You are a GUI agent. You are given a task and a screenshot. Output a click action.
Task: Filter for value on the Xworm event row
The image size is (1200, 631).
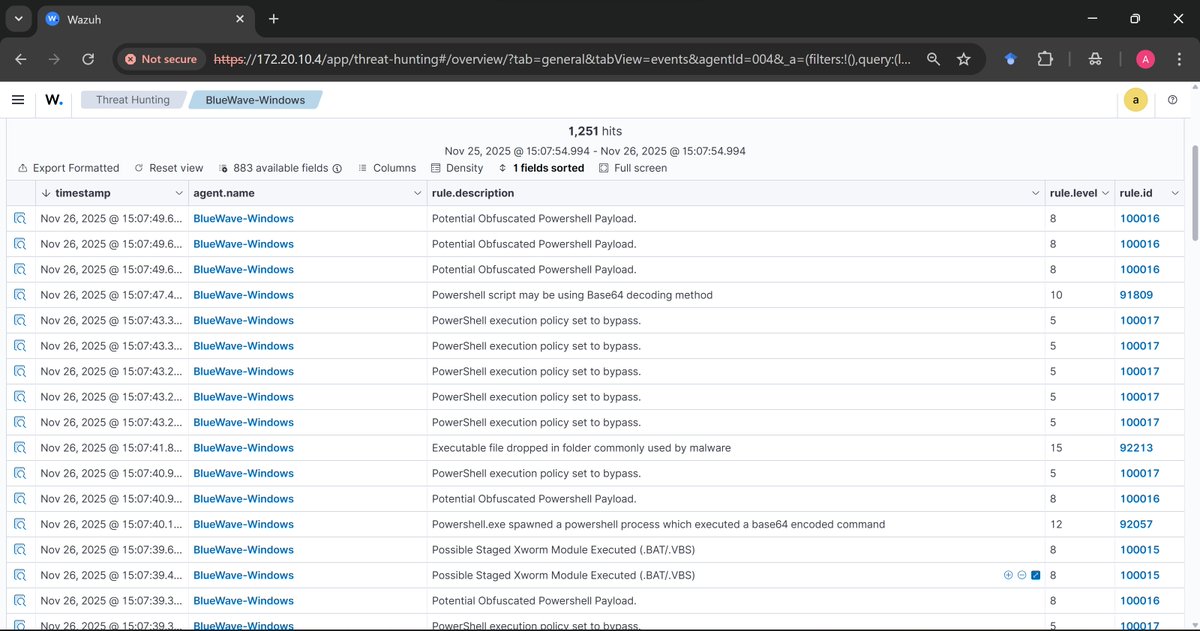(1008, 575)
